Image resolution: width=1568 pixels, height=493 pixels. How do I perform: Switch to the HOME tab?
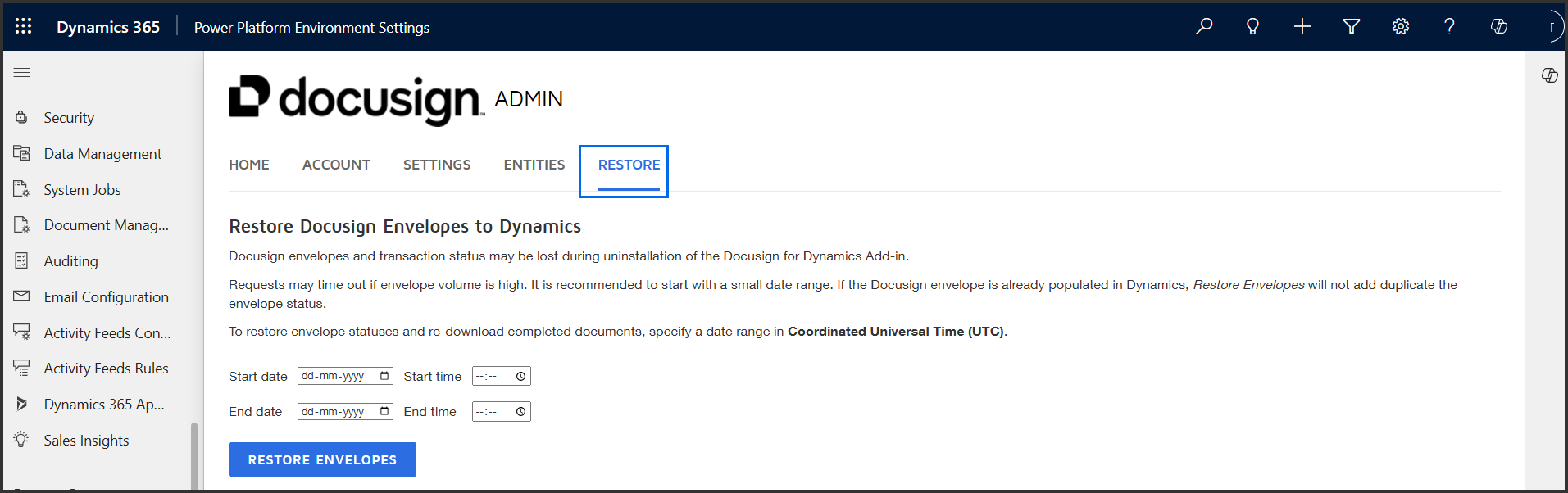point(249,165)
